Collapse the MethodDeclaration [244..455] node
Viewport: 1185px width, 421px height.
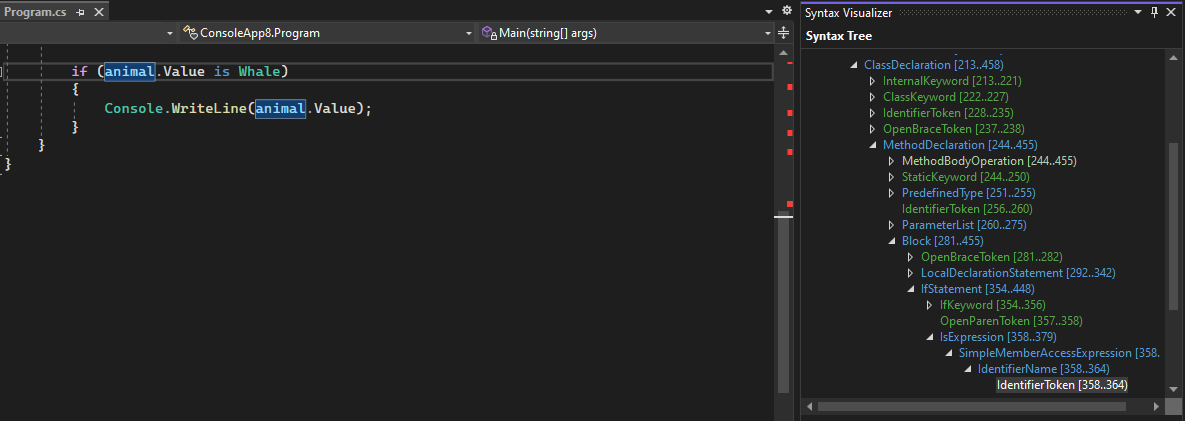(873, 145)
